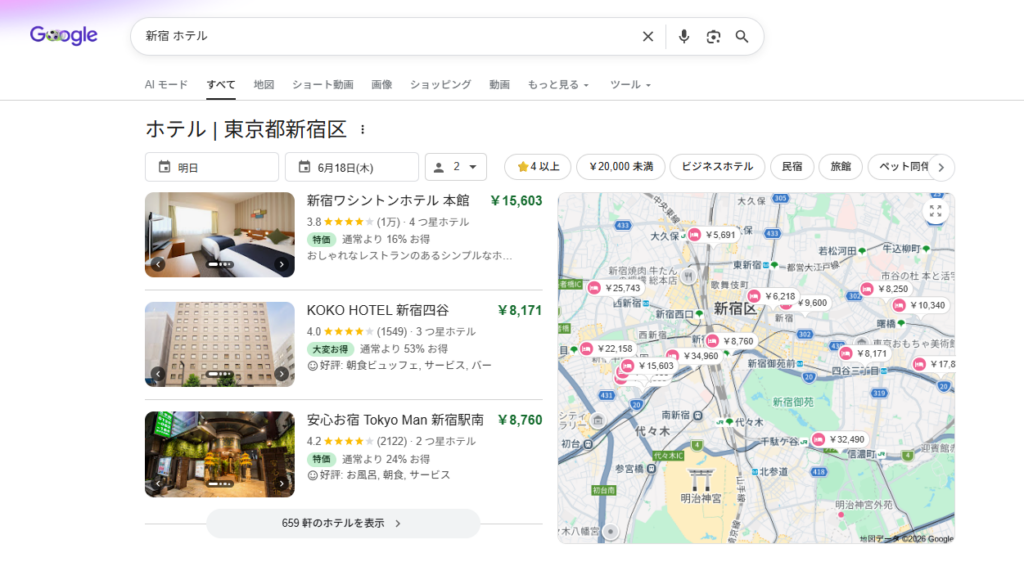Select the ¥6,218 hotel pin on map
This screenshot has width=1024, height=571.
[772, 296]
